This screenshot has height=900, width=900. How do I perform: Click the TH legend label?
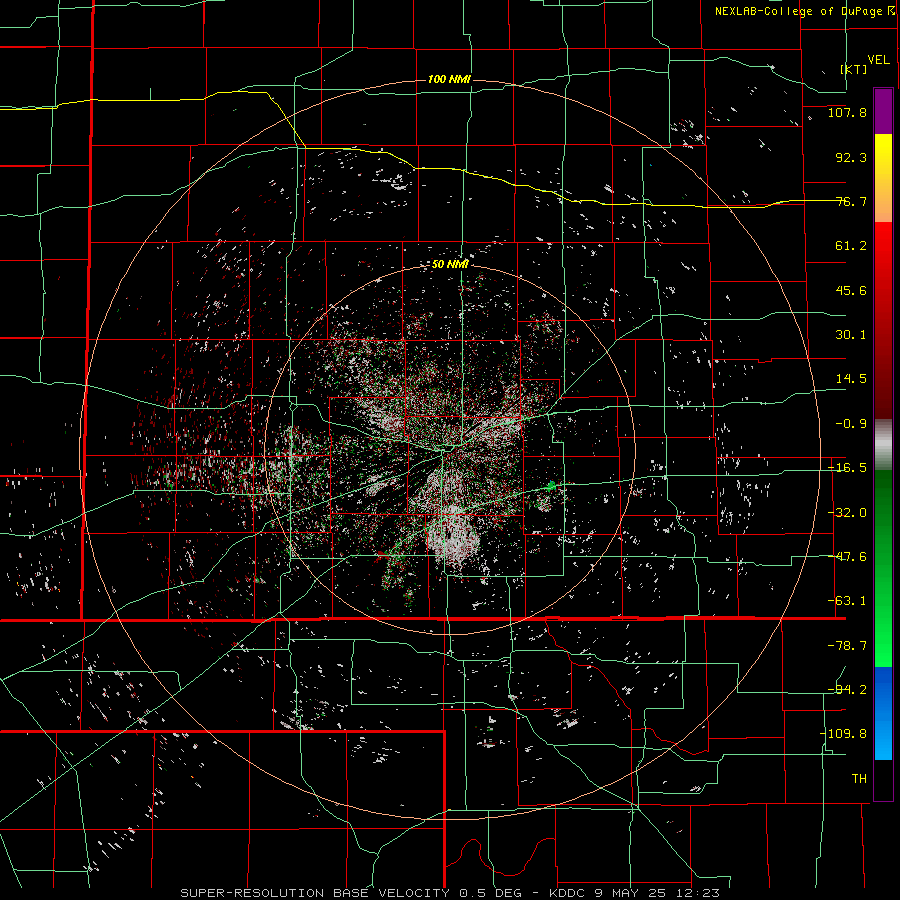tap(859, 779)
